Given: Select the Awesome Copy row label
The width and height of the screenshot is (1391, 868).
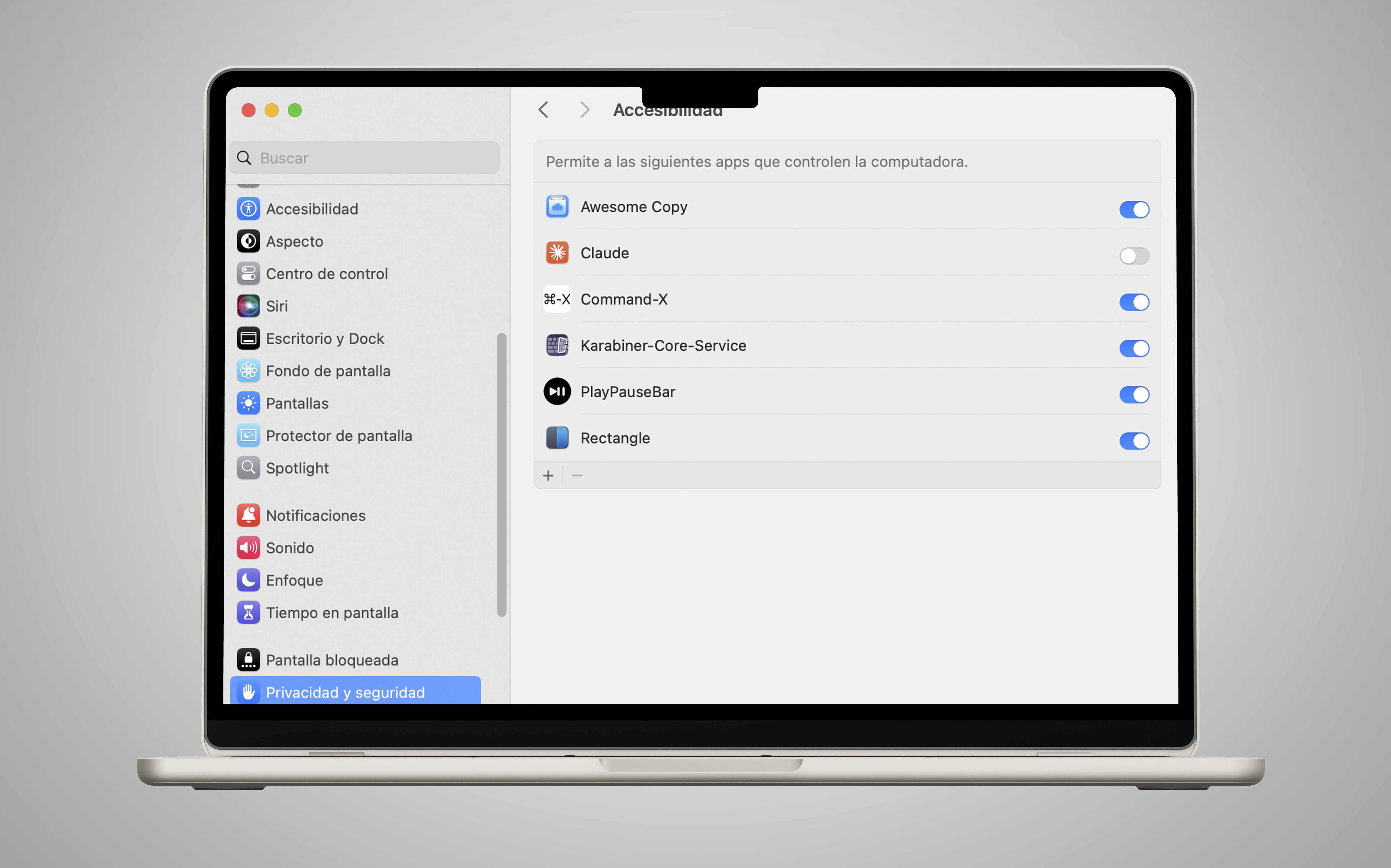Looking at the screenshot, I should point(634,207).
